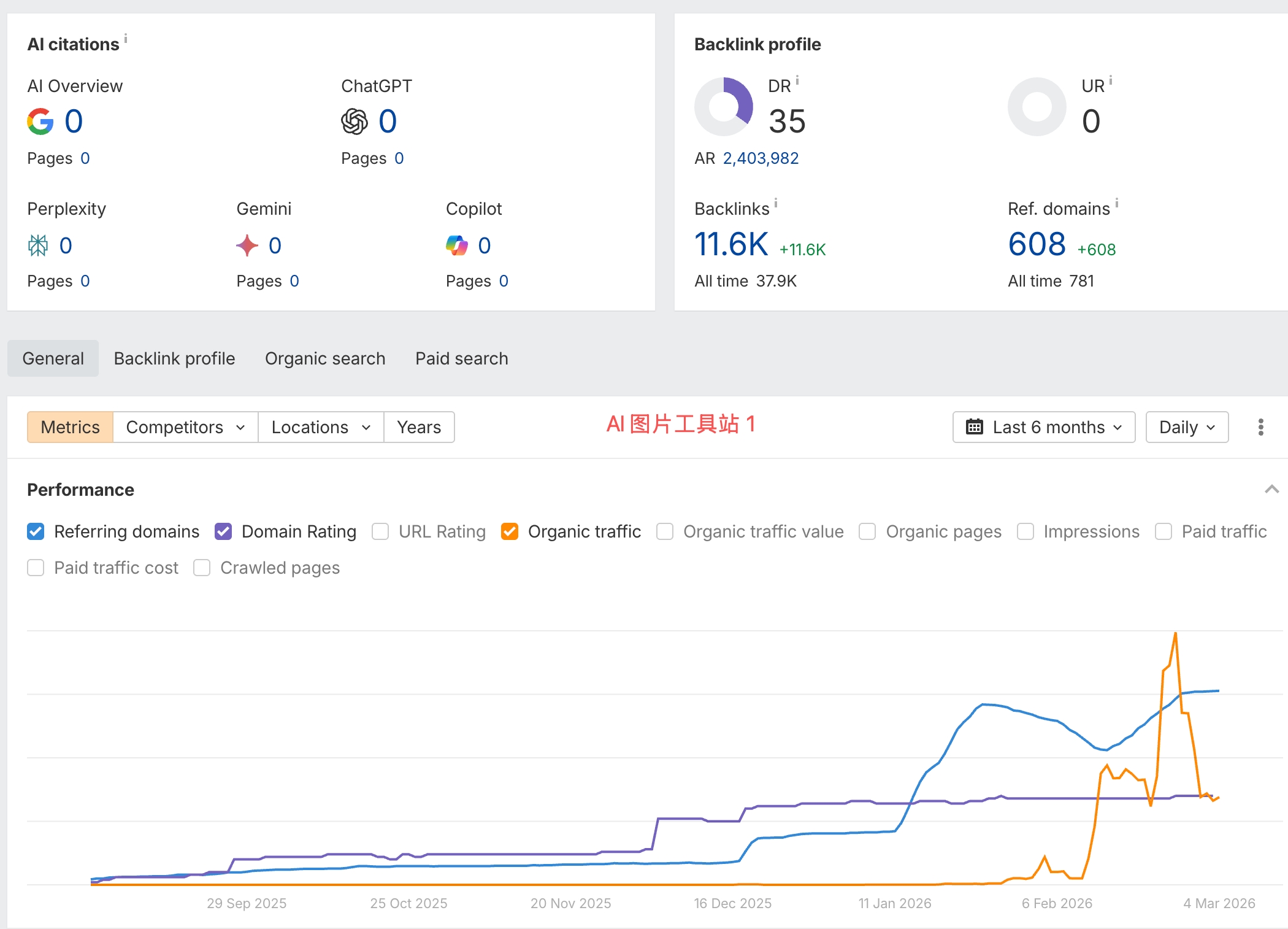Click the Copilot icon
This screenshot has width=1288, height=929.
pos(456,245)
